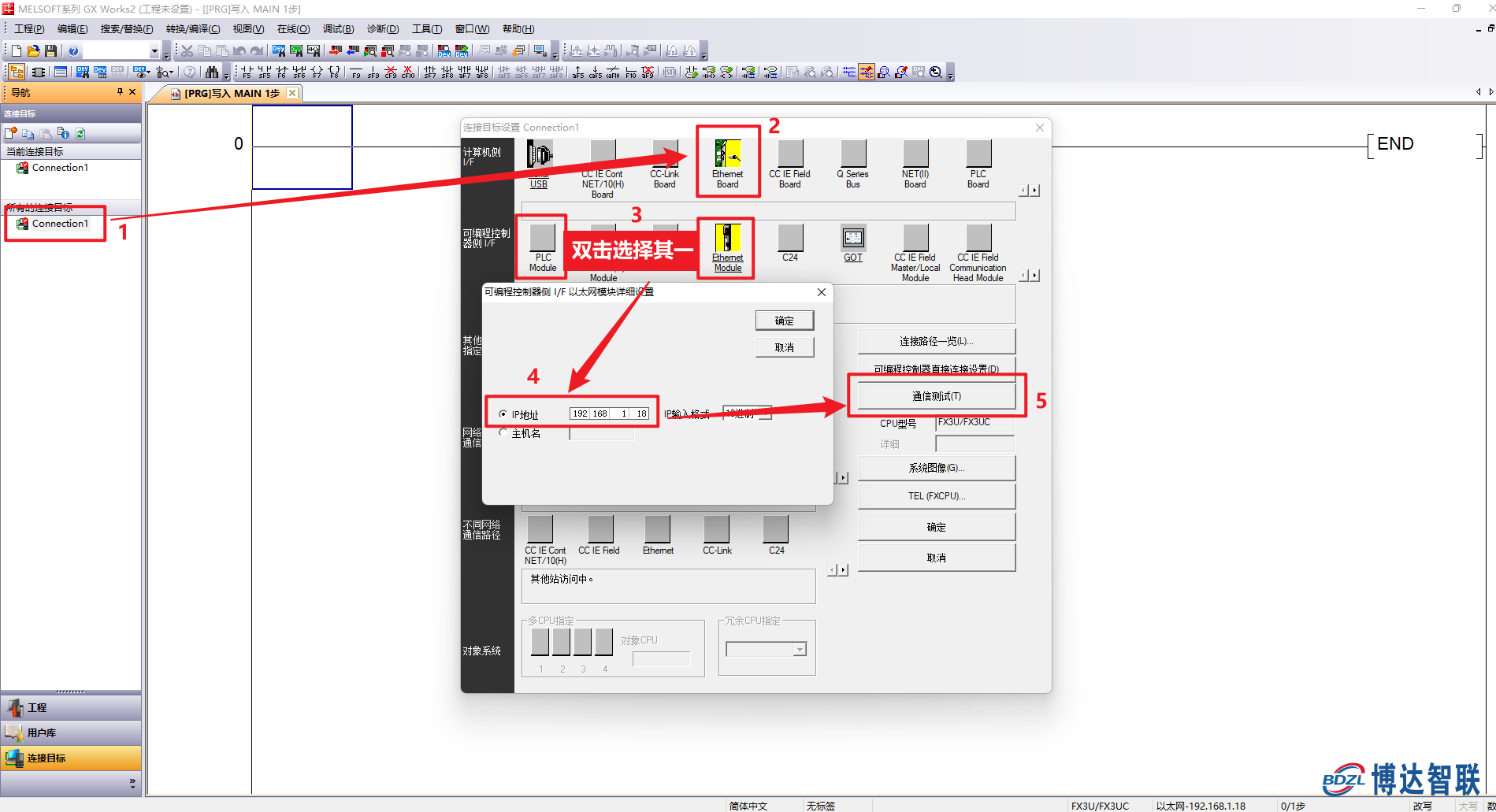This screenshot has width=1496, height=812.
Task: Switch to [PRG]写入 MAIN 1步 tab
Action: tap(232, 93)
